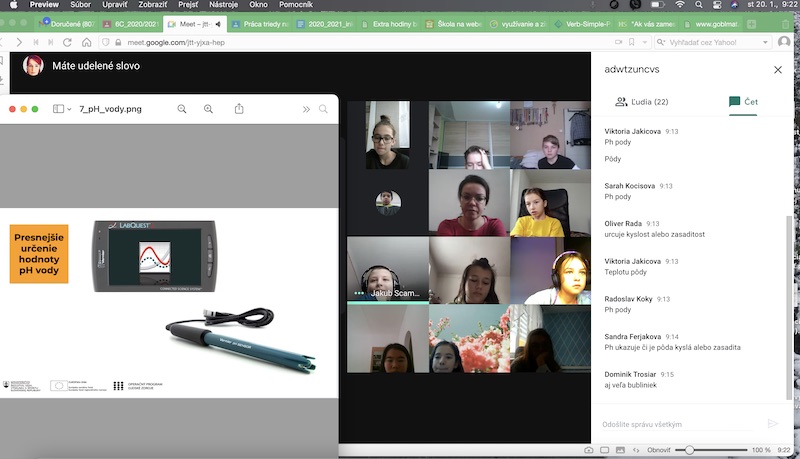Image resolution: width=800 pixels, height=459 pixels.
Task: Open closed tabs trash icon
Action: click(785, 24)
